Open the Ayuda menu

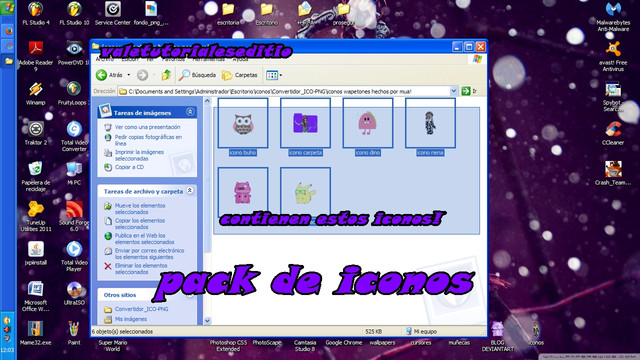(x=240, y=60)
